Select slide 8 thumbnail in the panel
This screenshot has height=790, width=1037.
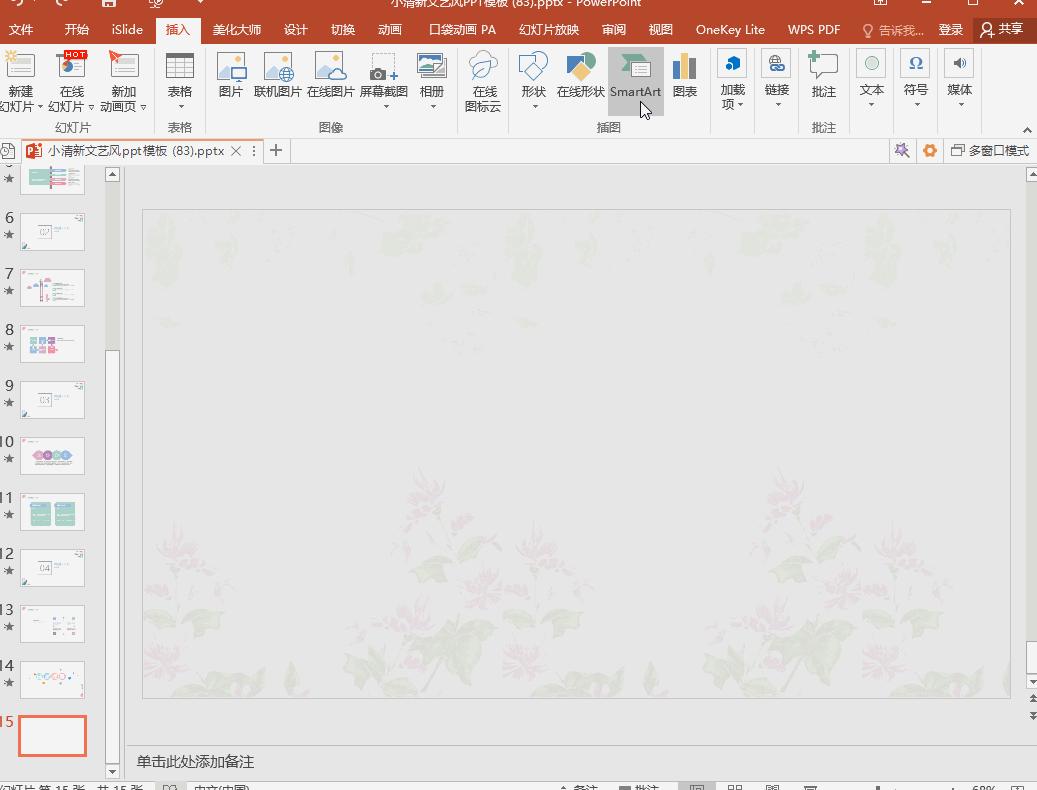(52, 344)
